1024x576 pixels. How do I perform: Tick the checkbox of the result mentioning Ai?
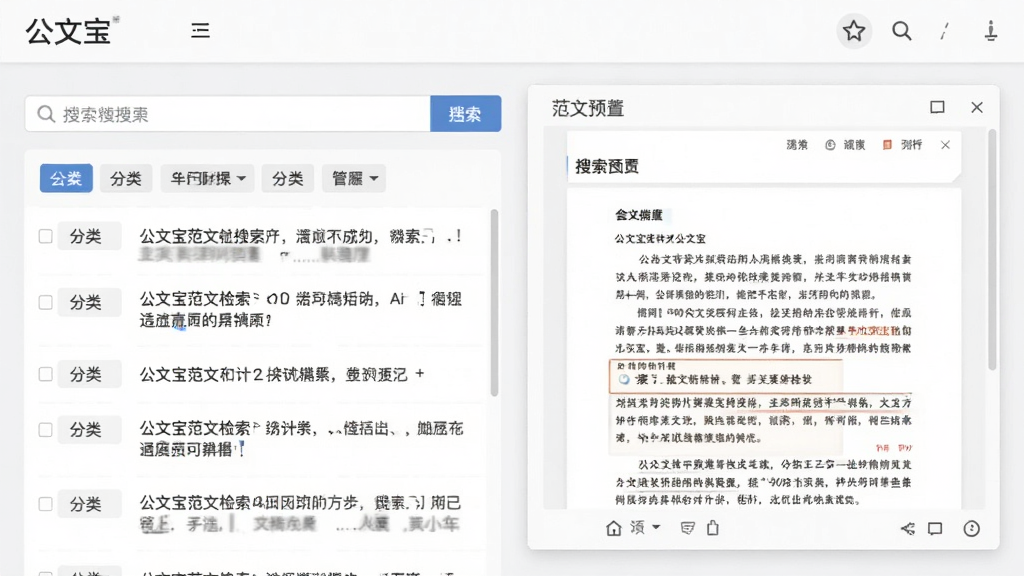click(x=45, y=302)
